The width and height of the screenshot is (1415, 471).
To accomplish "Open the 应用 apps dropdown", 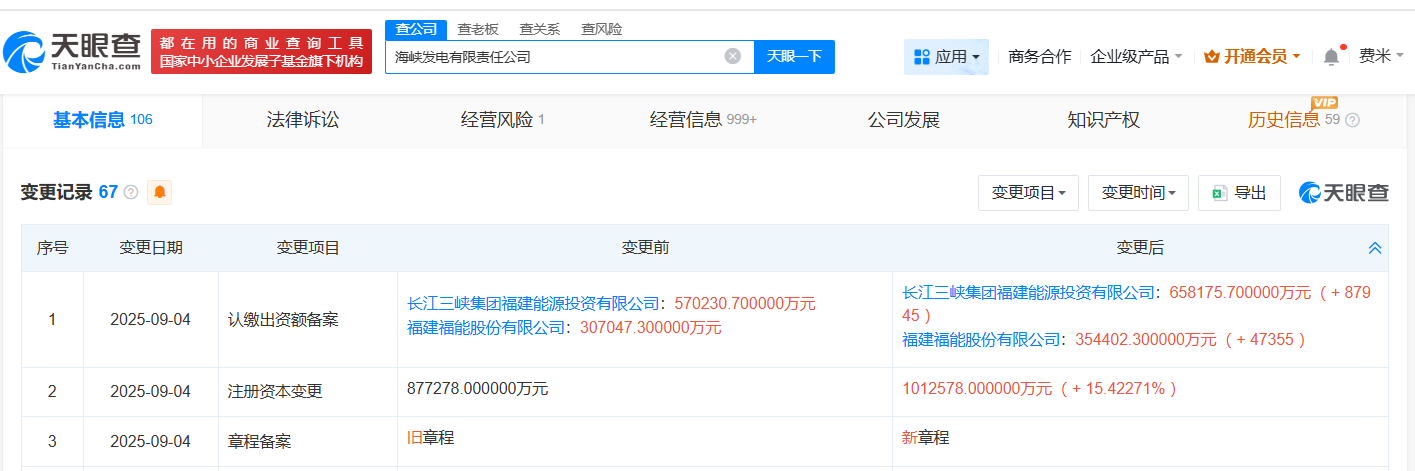I will [x=946, y=57].
